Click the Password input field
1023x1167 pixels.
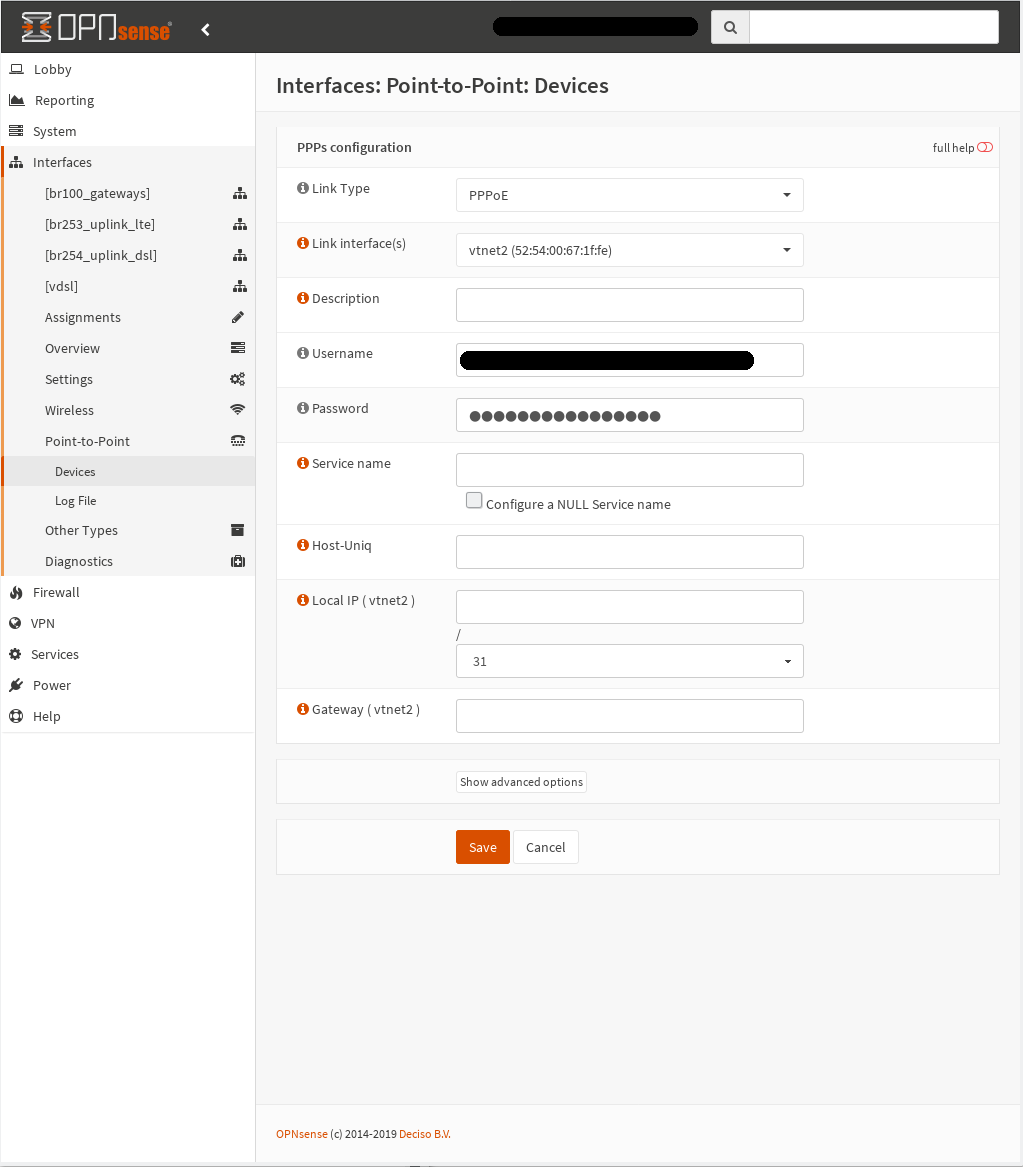[629, 415]
